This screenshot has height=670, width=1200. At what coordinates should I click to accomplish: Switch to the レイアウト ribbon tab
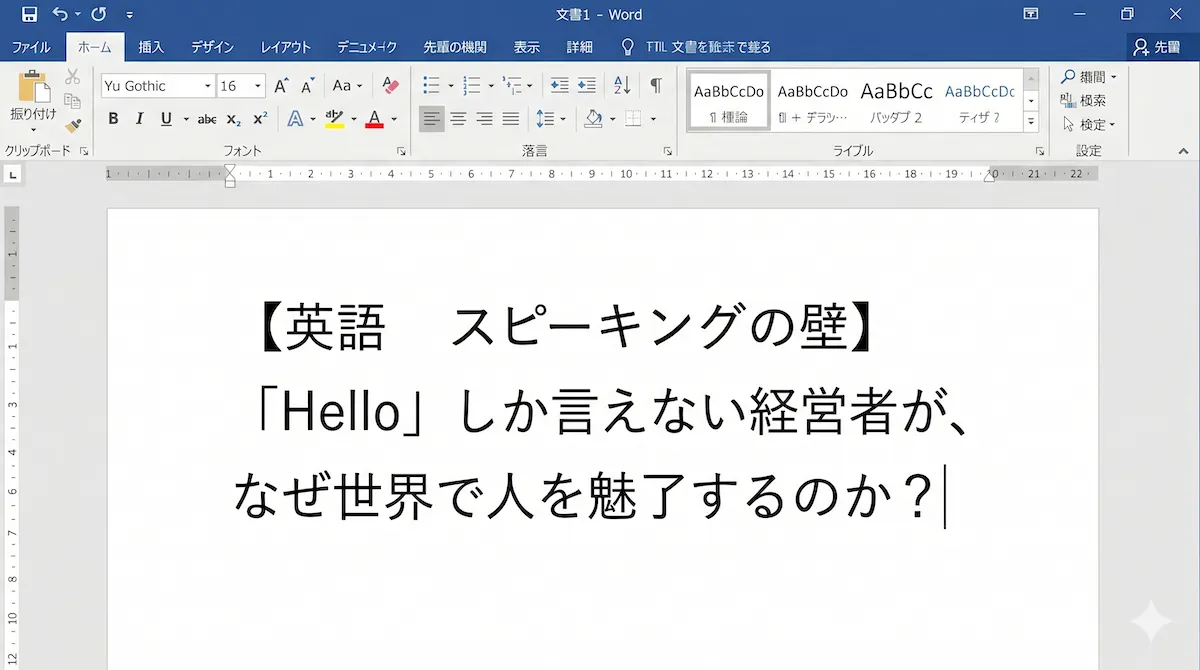pos(286,47)
